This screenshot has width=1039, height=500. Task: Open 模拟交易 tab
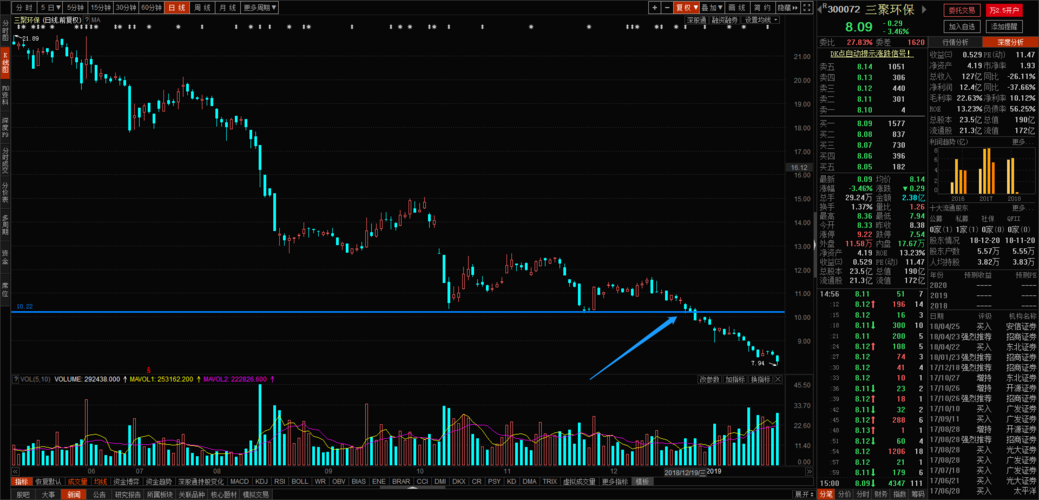point(256,494)
